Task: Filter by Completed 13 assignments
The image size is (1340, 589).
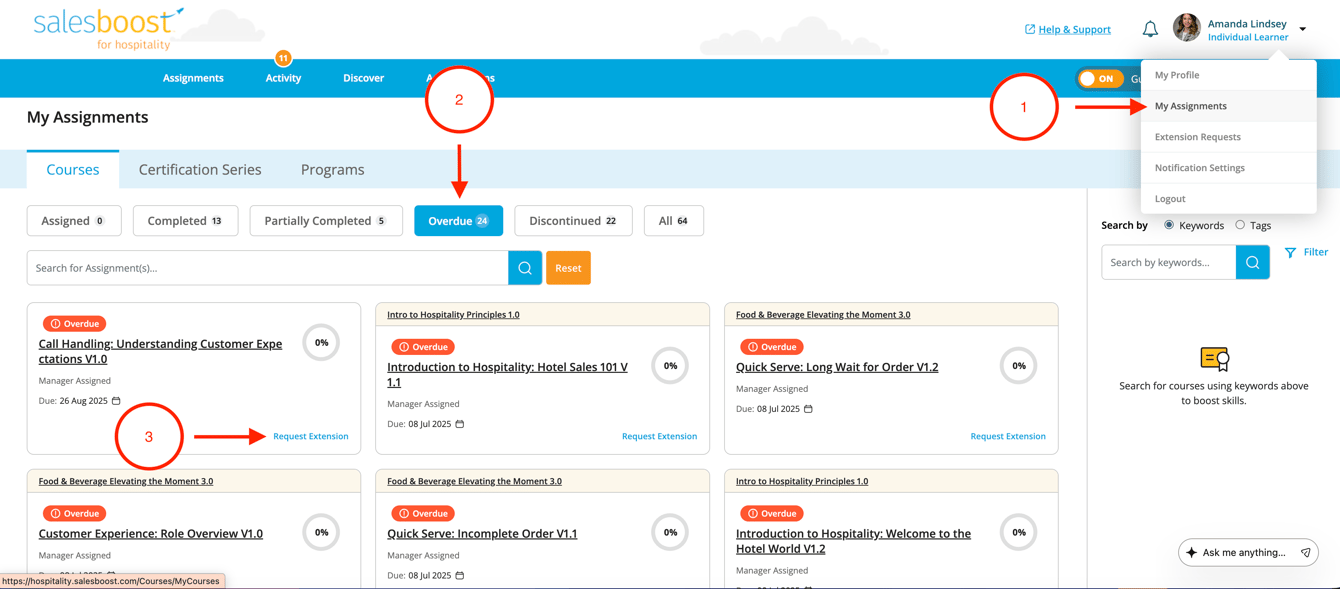Action: [185, 221]
